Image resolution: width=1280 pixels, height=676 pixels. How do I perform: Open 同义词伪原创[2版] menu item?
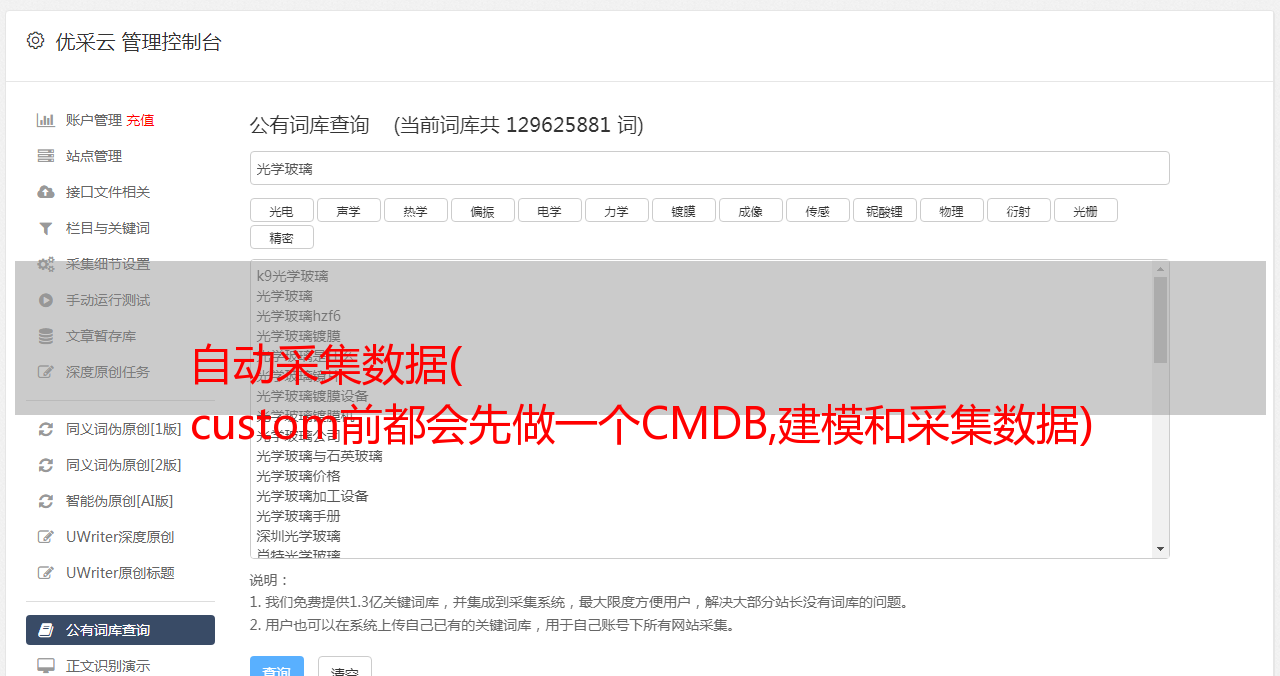123,465
